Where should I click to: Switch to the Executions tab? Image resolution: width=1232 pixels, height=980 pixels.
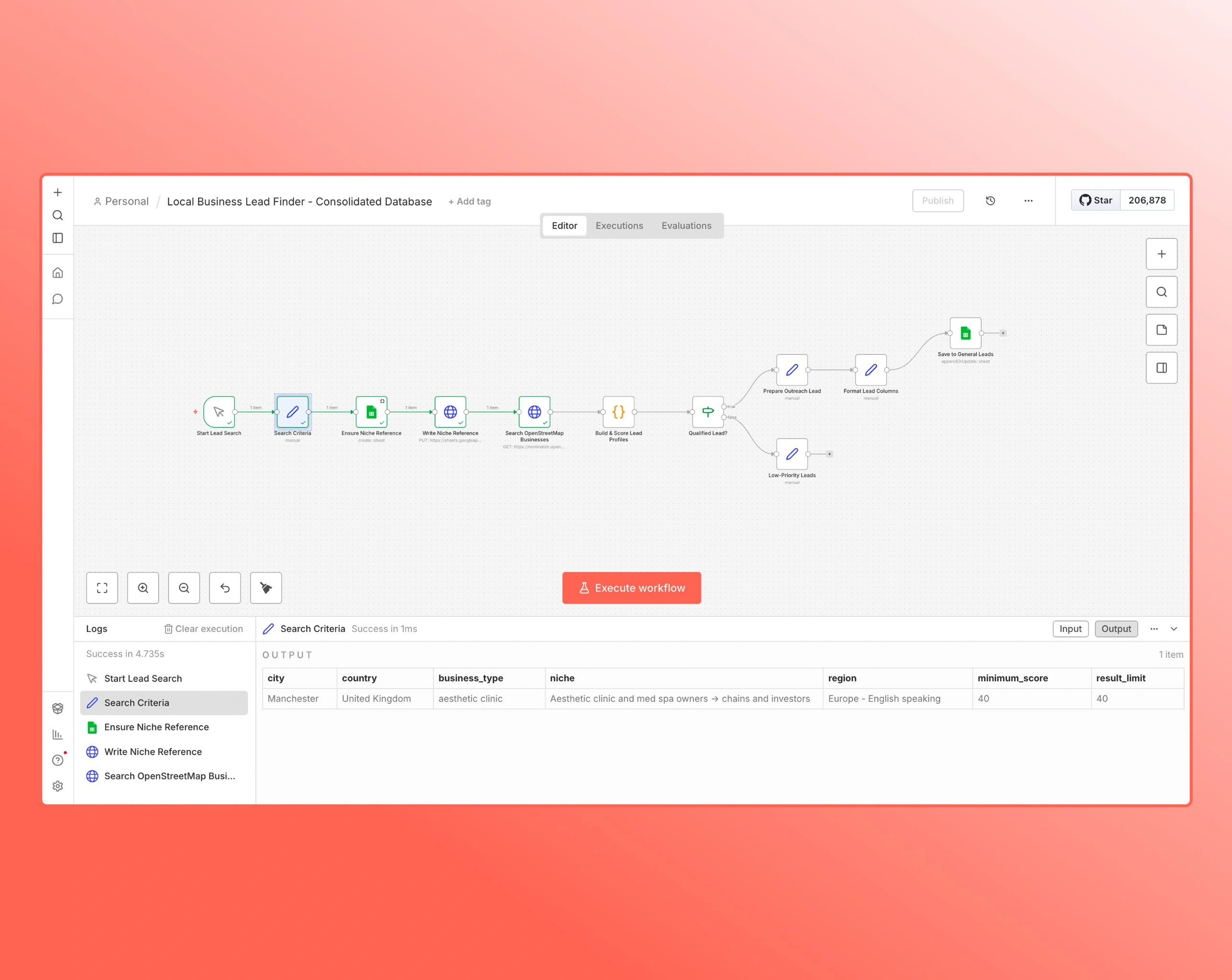[619, 226]
